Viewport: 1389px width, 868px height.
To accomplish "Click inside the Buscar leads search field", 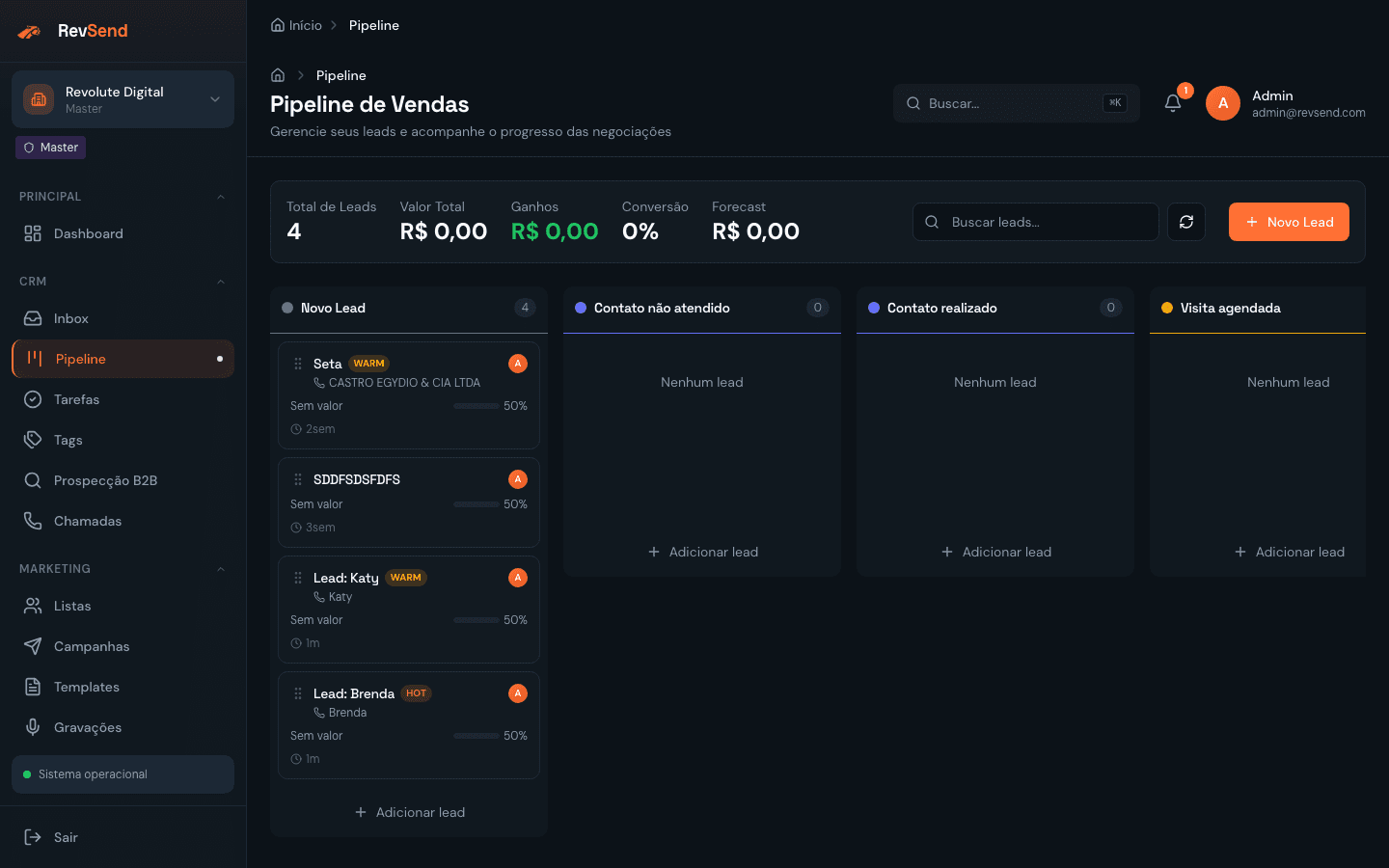I will tap(1035, 222).
